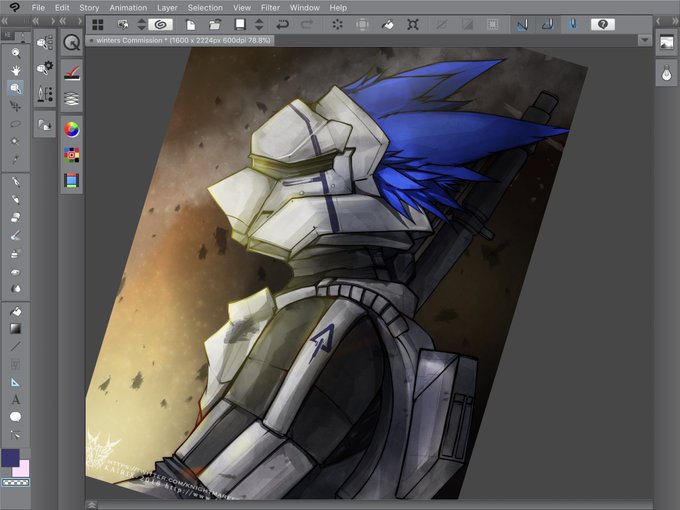680x510 pixels.
Task: Select the Move layer tool
Action: click(16, 106)
